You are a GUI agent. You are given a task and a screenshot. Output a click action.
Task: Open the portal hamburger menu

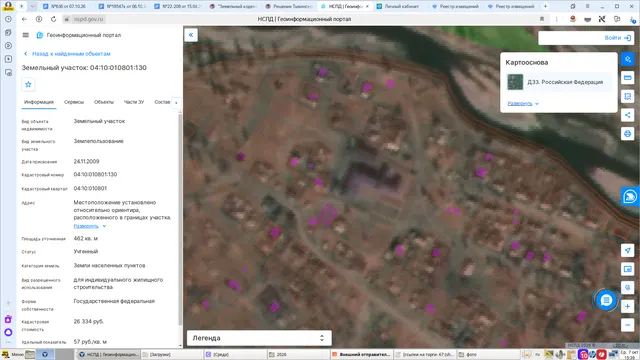click(x=26, y=35)
